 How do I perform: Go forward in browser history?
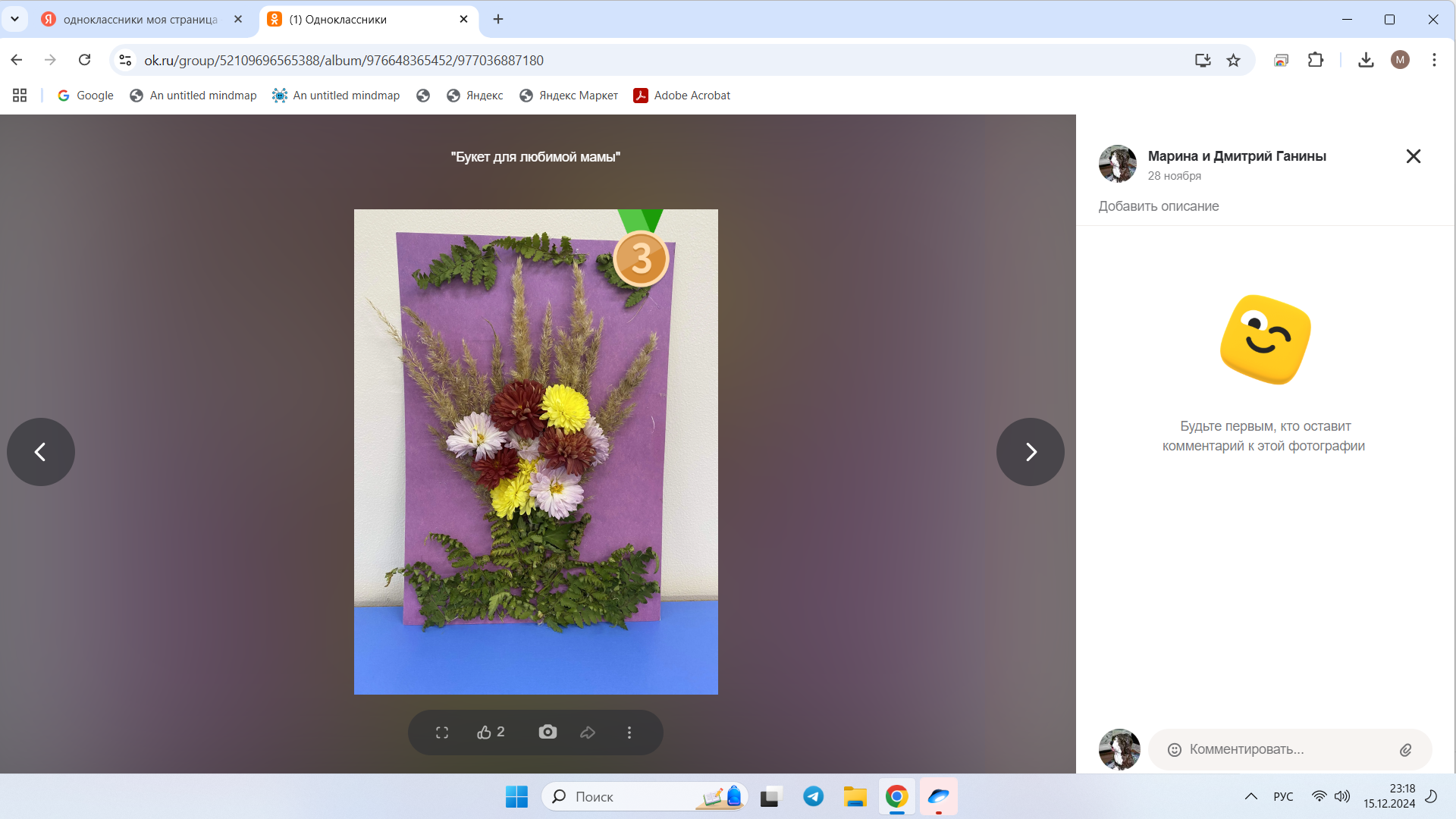click(x=50, y=60)
